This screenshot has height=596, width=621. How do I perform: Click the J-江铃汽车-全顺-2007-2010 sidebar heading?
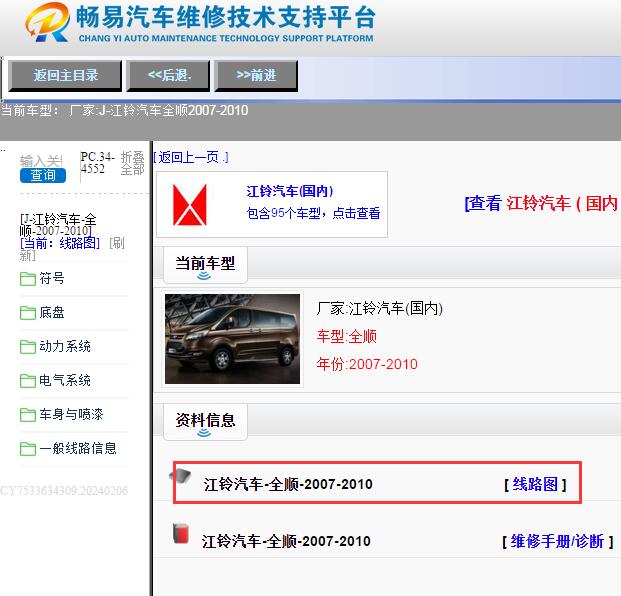click(x=58, y=225)
